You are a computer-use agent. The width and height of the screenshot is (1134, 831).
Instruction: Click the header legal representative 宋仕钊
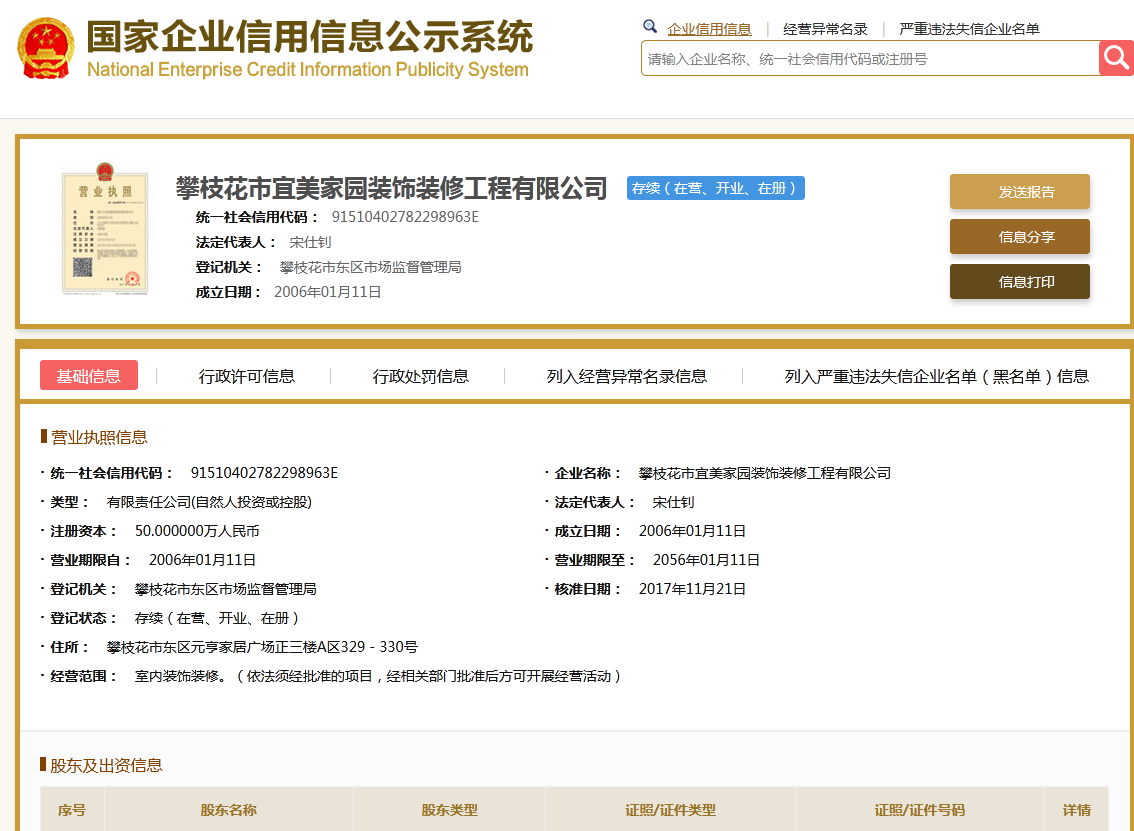[x=310, y=242]
